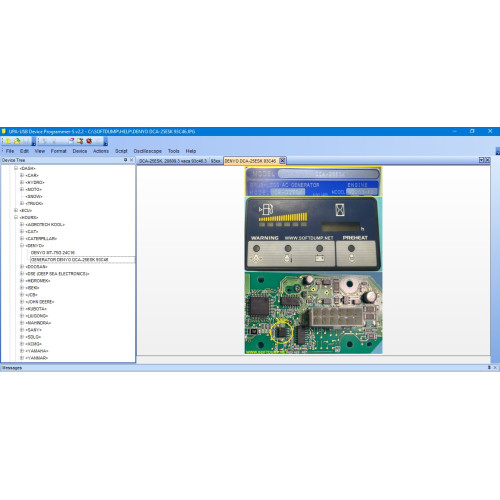Select the JOHN DEERE tree item
This screenshot has width=500, height=500.
click(40, 302)
